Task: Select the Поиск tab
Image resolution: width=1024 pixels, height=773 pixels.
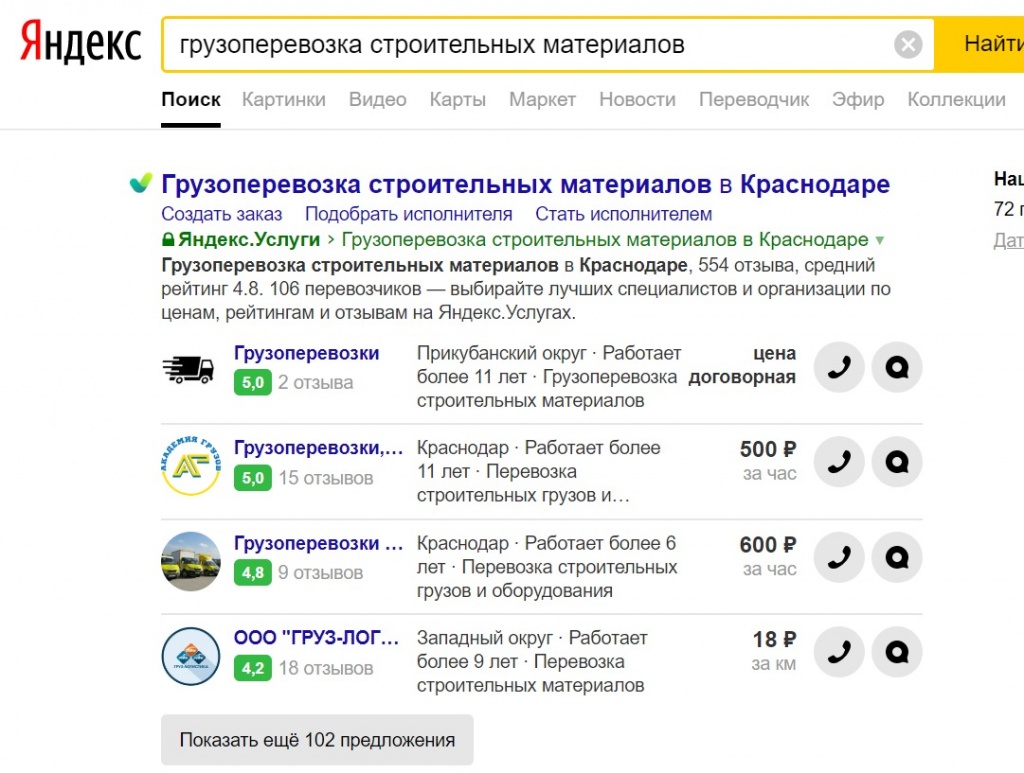Action: [191, 99]
